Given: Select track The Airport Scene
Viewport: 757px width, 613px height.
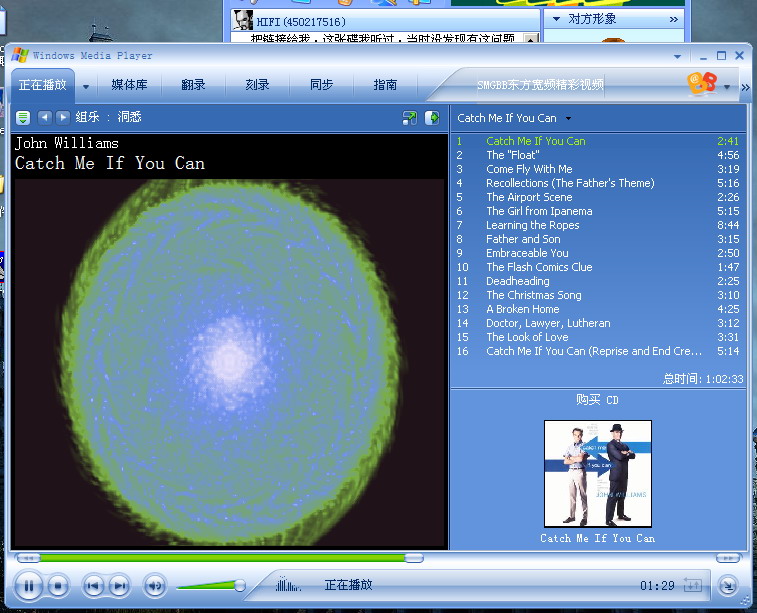Looking at the screenshot, I should pyautogui.click(x=598, y=197).
